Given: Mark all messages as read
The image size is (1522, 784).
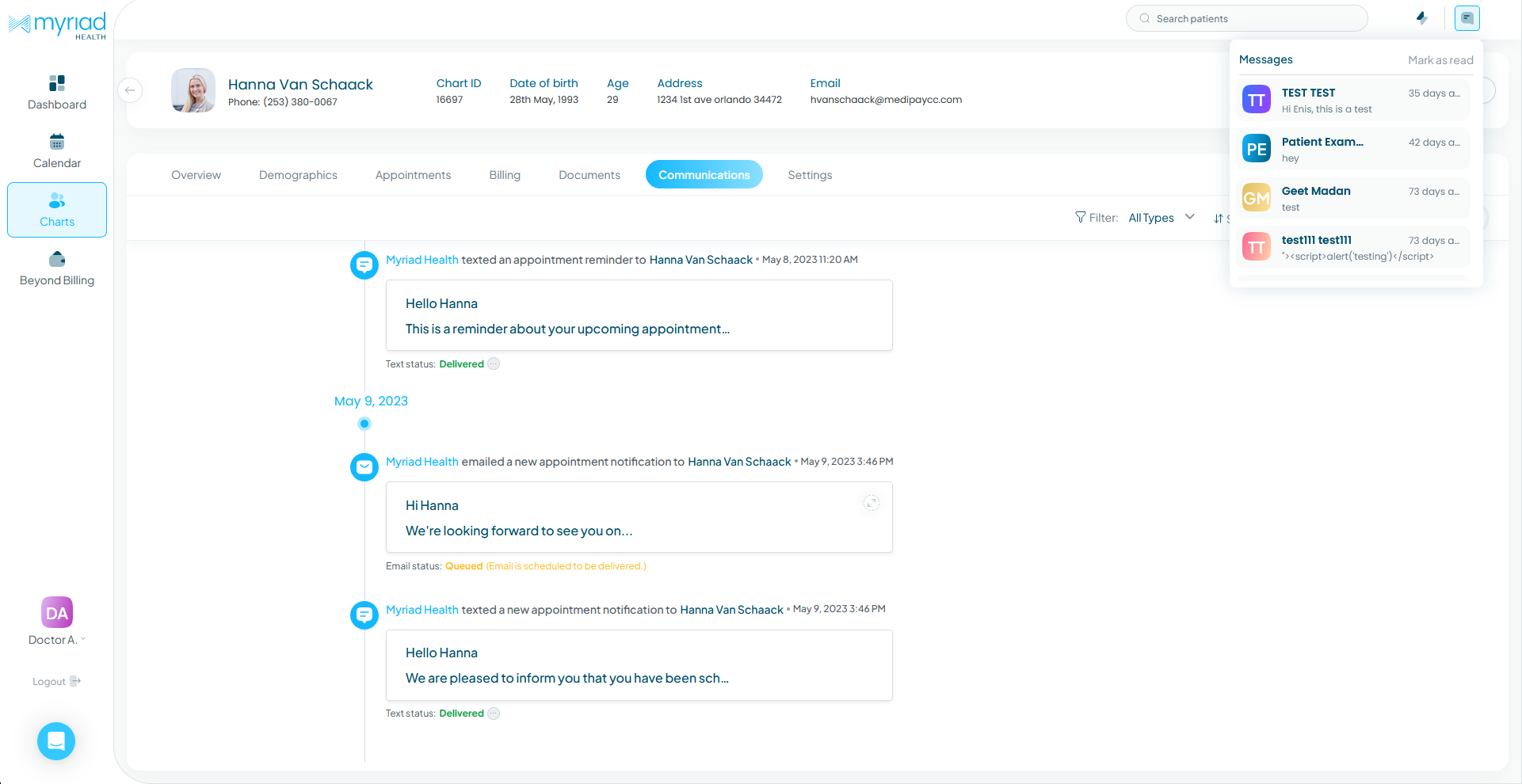Looking at the screenshot, I should point(1440,59).
